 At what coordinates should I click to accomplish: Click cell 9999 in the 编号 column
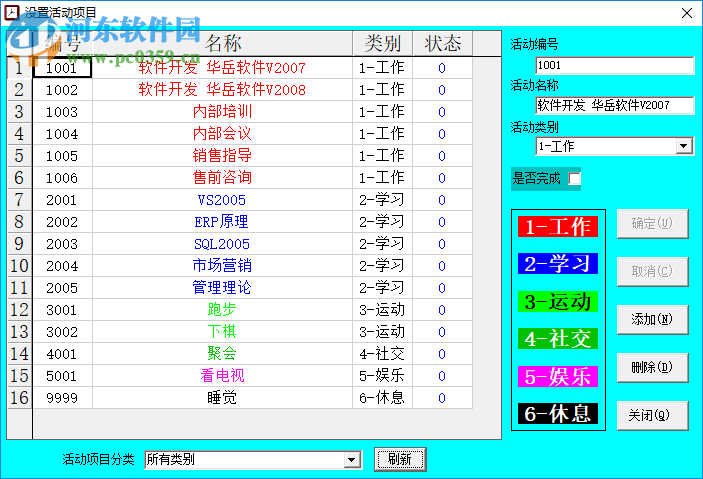click(62, 398)
